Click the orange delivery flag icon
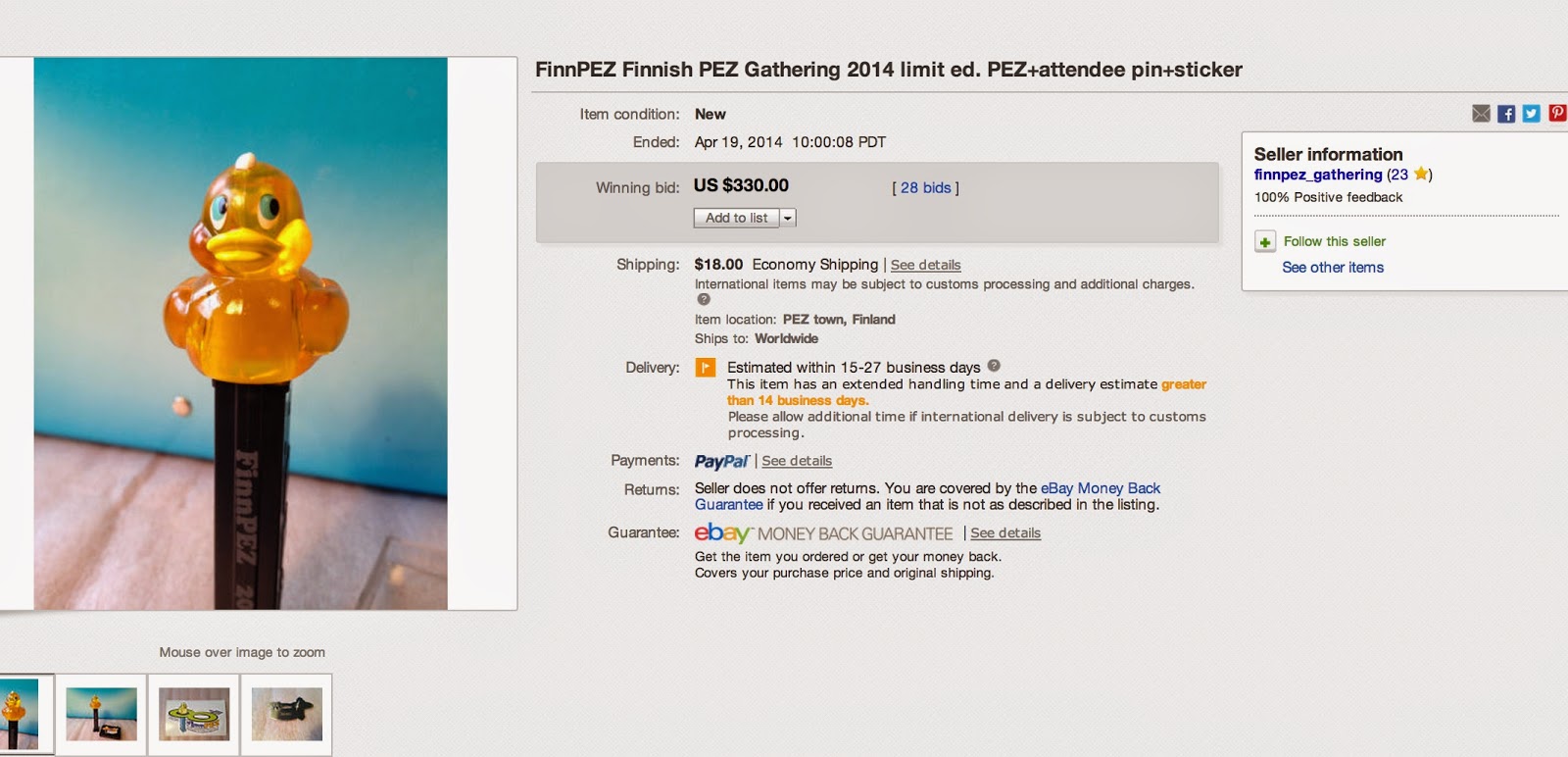The height and width of the screenshot is (757, 1568). click(x=706, y=368)
